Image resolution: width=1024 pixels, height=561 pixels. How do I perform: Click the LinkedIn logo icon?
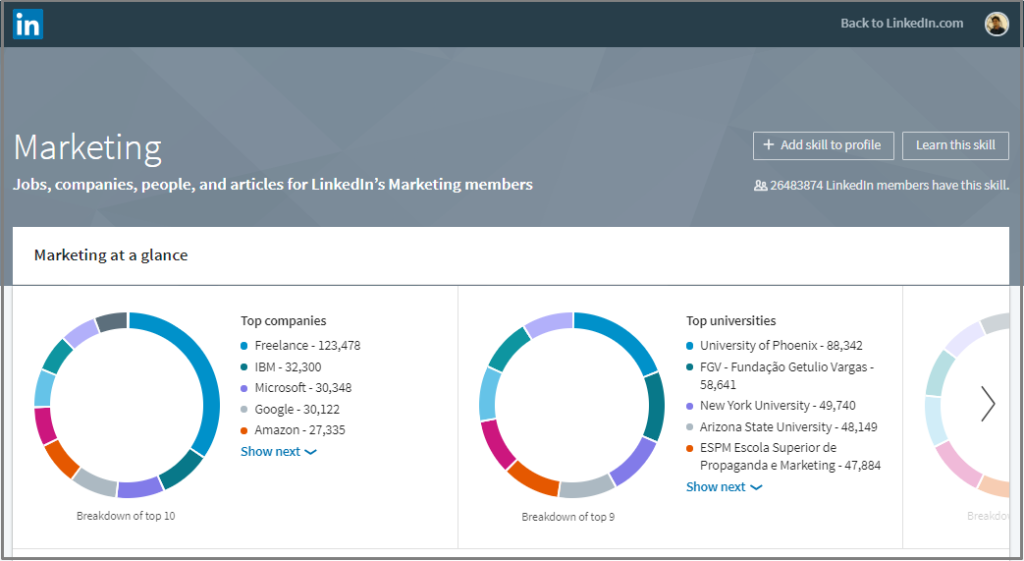click(27, 24)
